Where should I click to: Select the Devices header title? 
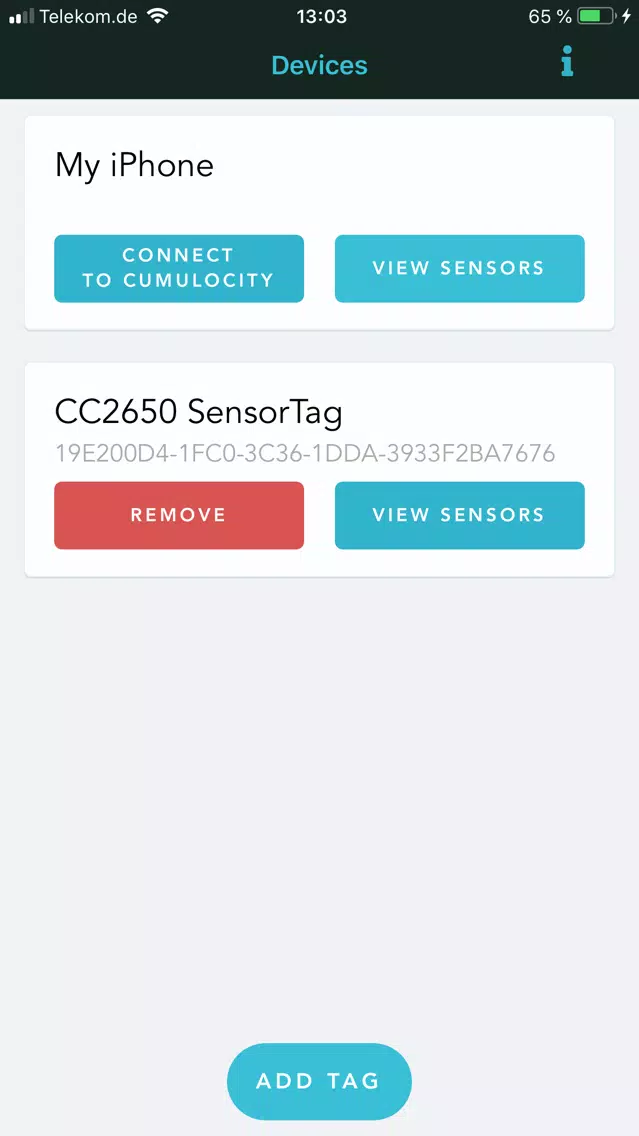pos(320,65)
